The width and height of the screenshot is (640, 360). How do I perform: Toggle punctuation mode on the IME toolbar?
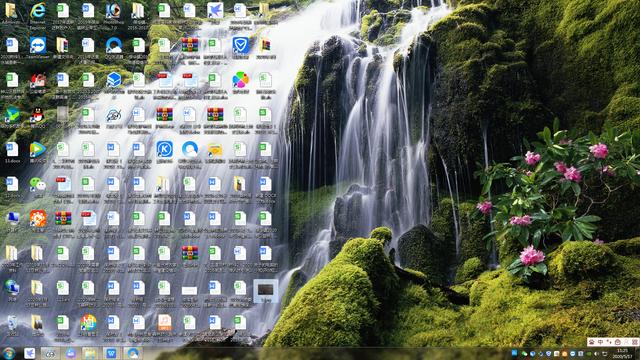point(609,342)
